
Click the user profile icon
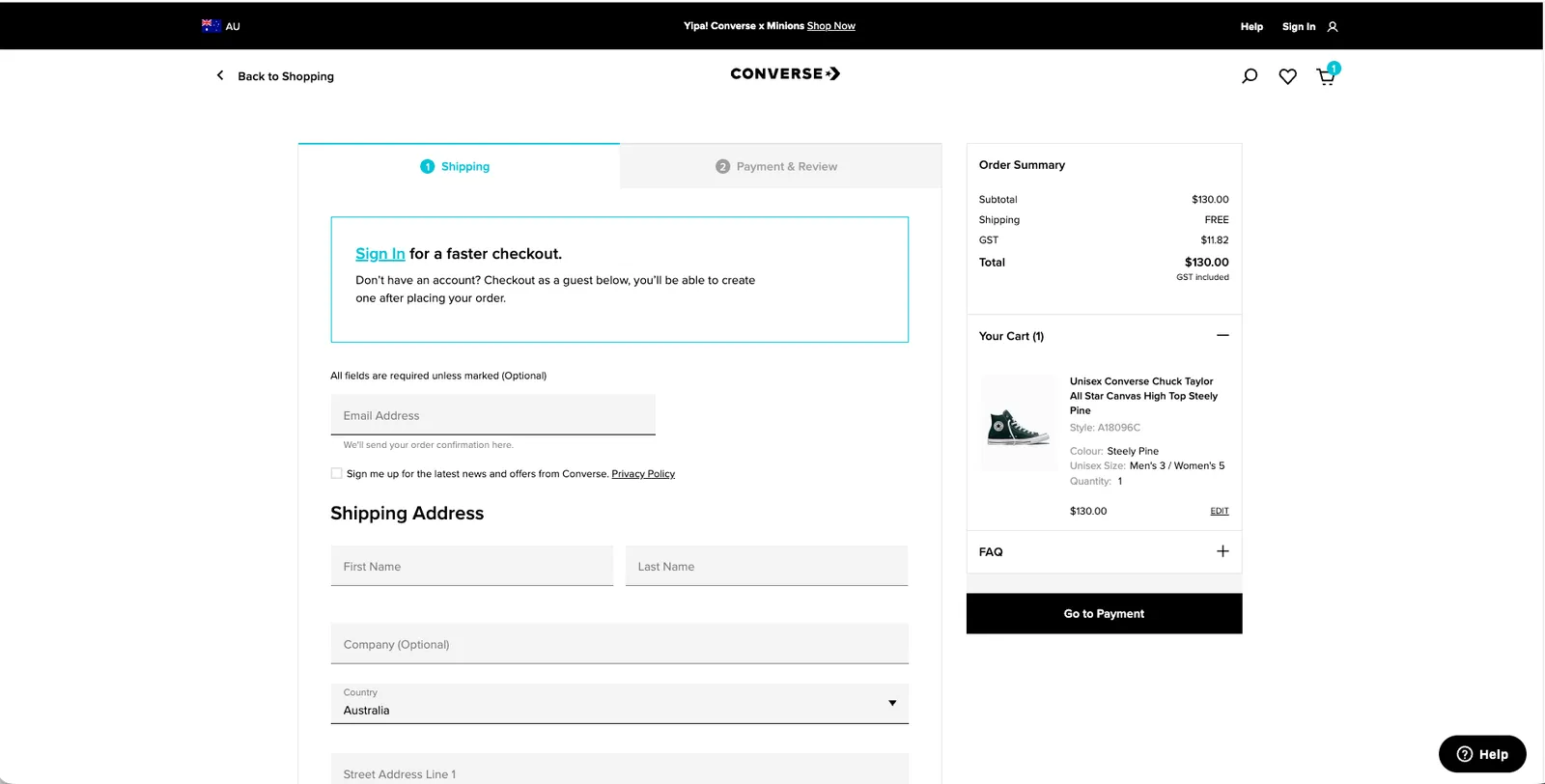1333,27
